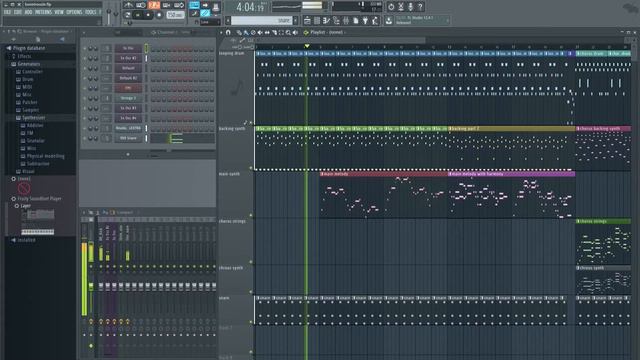Viewport: 640px width, 360px height.
Task: Click the stop button in transport
Action: (x=148, y=15)
